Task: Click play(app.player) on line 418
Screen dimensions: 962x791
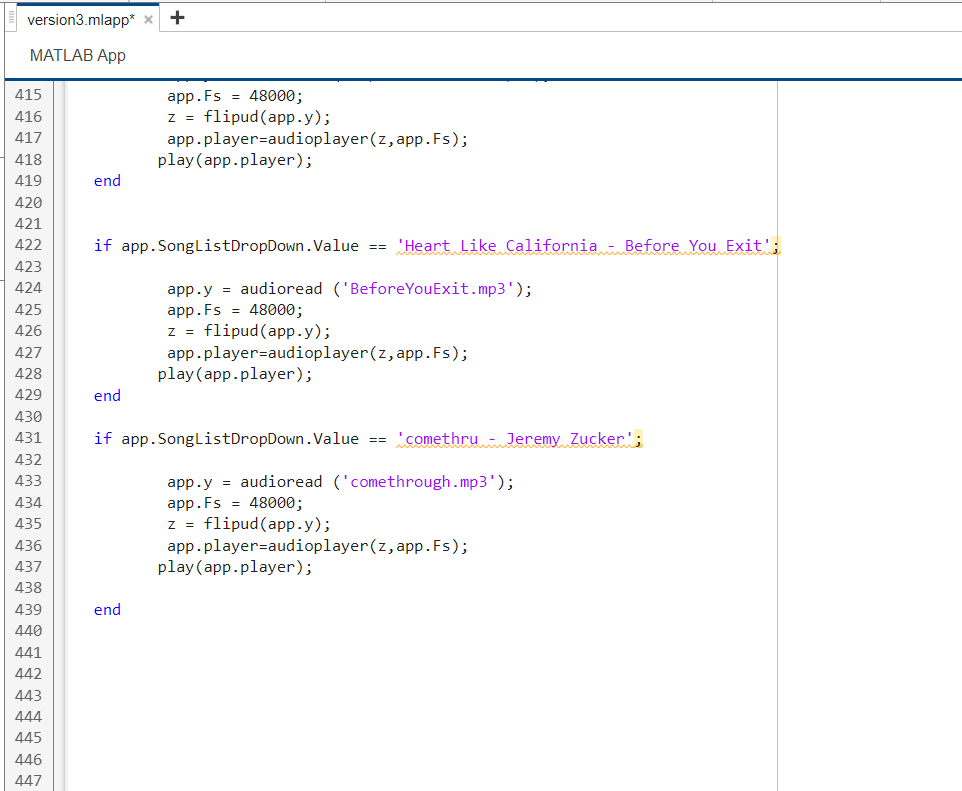Action: click(x=235, y=160)
